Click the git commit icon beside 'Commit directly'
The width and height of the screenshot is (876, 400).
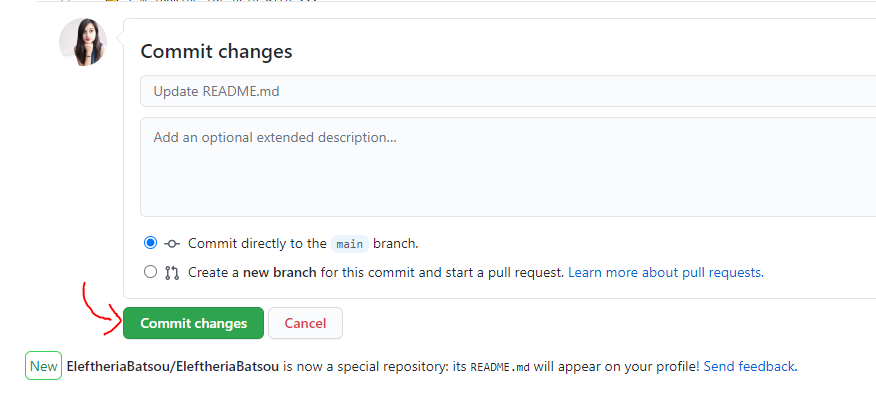[172, 243]
